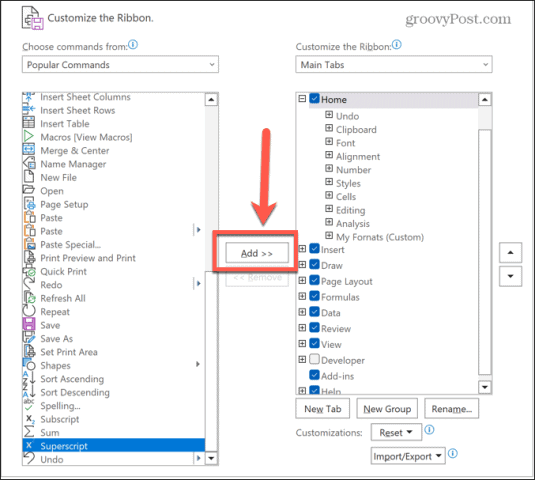This screenshot has width=535, height=480.
Task: Click the purple Save floppy icon
Action: pos(29,324)
